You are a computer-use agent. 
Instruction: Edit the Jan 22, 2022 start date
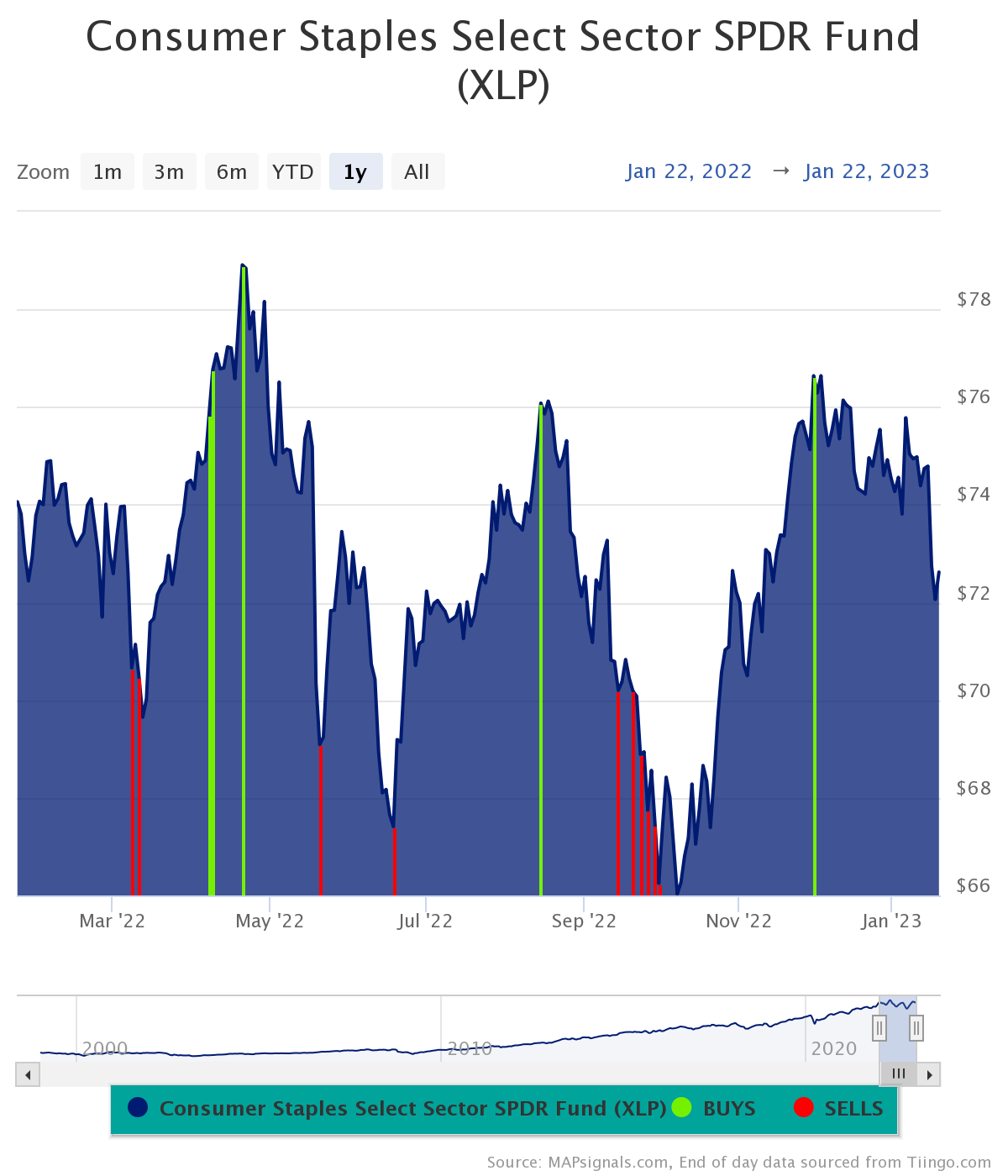click(x=689, y=171)
